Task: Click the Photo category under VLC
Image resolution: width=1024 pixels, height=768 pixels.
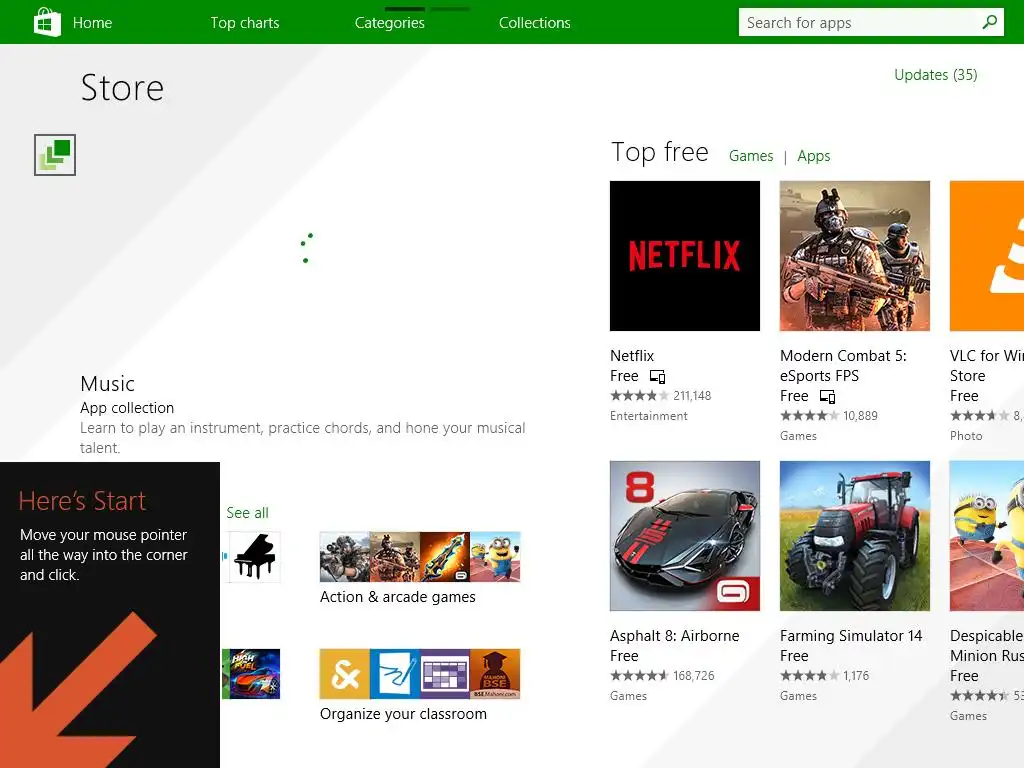Action: point(966,436)
